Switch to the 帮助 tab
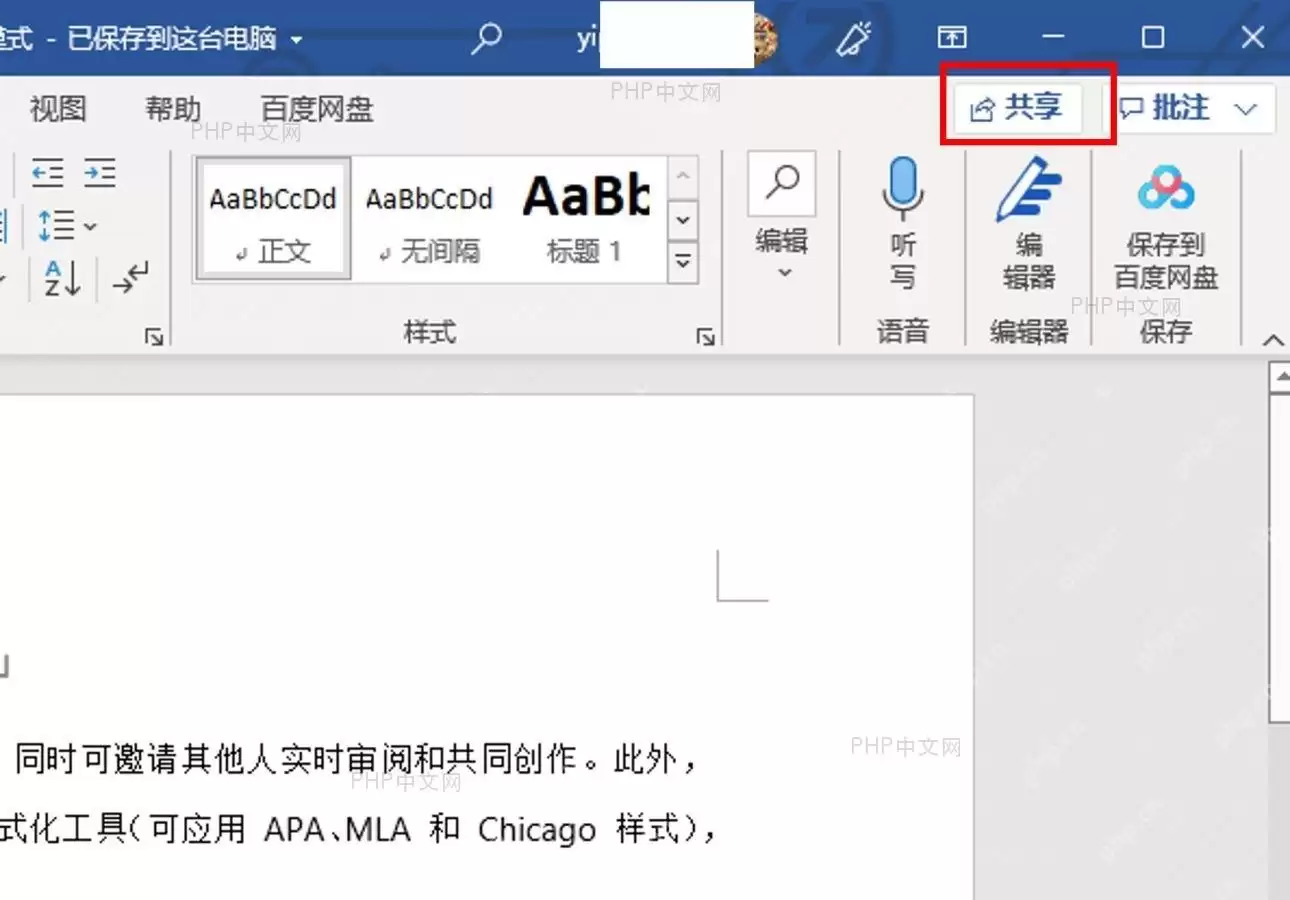 (173, 108)
